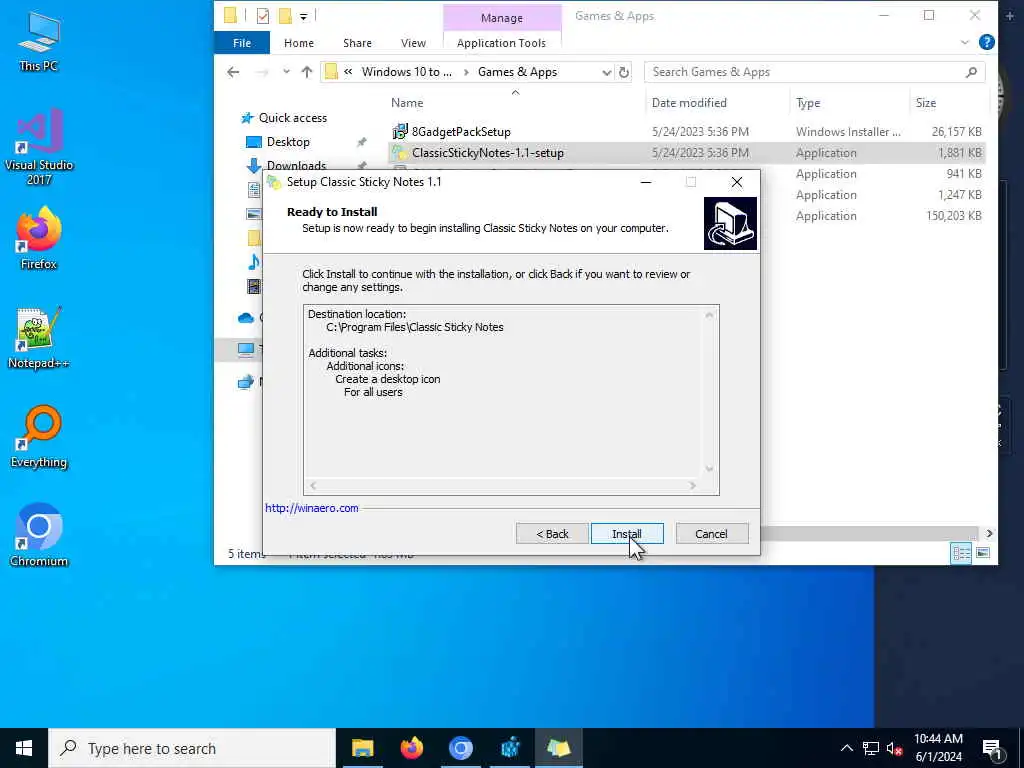Click the Manage contextual tab
Image resolution: width=1024 pixels, height=768 pixels.
coord(502,18)
